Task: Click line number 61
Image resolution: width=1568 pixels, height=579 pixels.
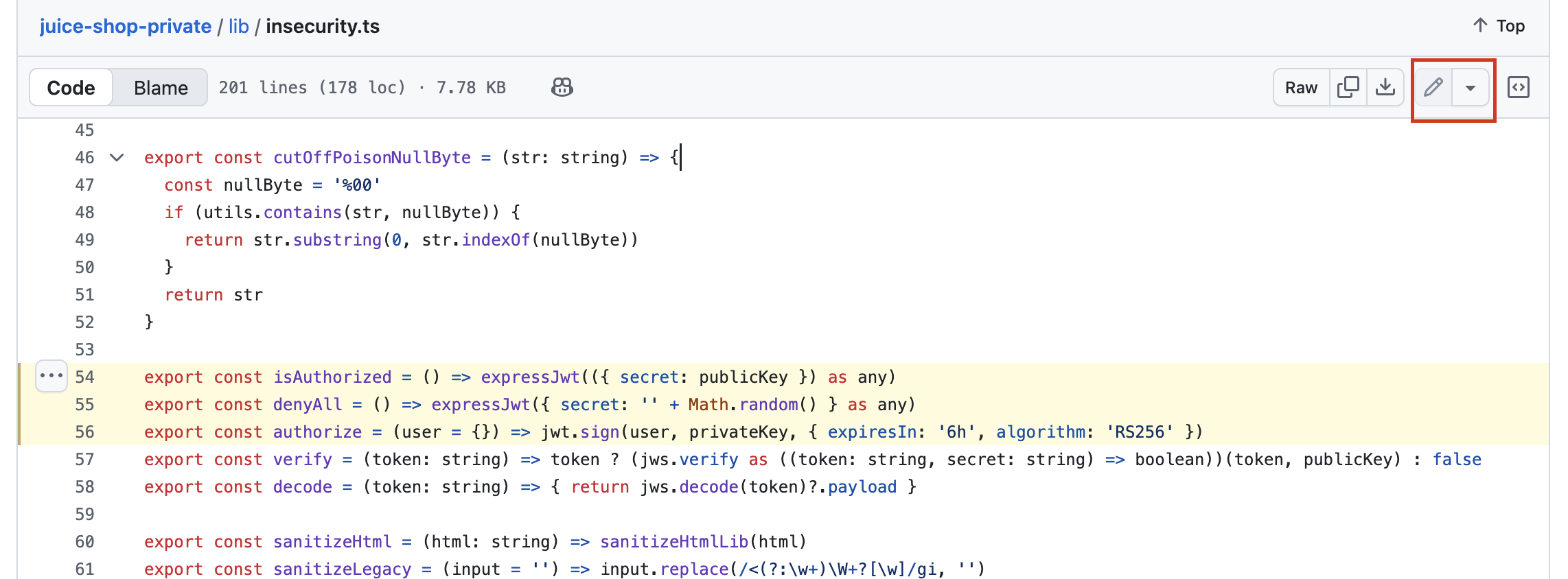Action: (x=84, y=569)
